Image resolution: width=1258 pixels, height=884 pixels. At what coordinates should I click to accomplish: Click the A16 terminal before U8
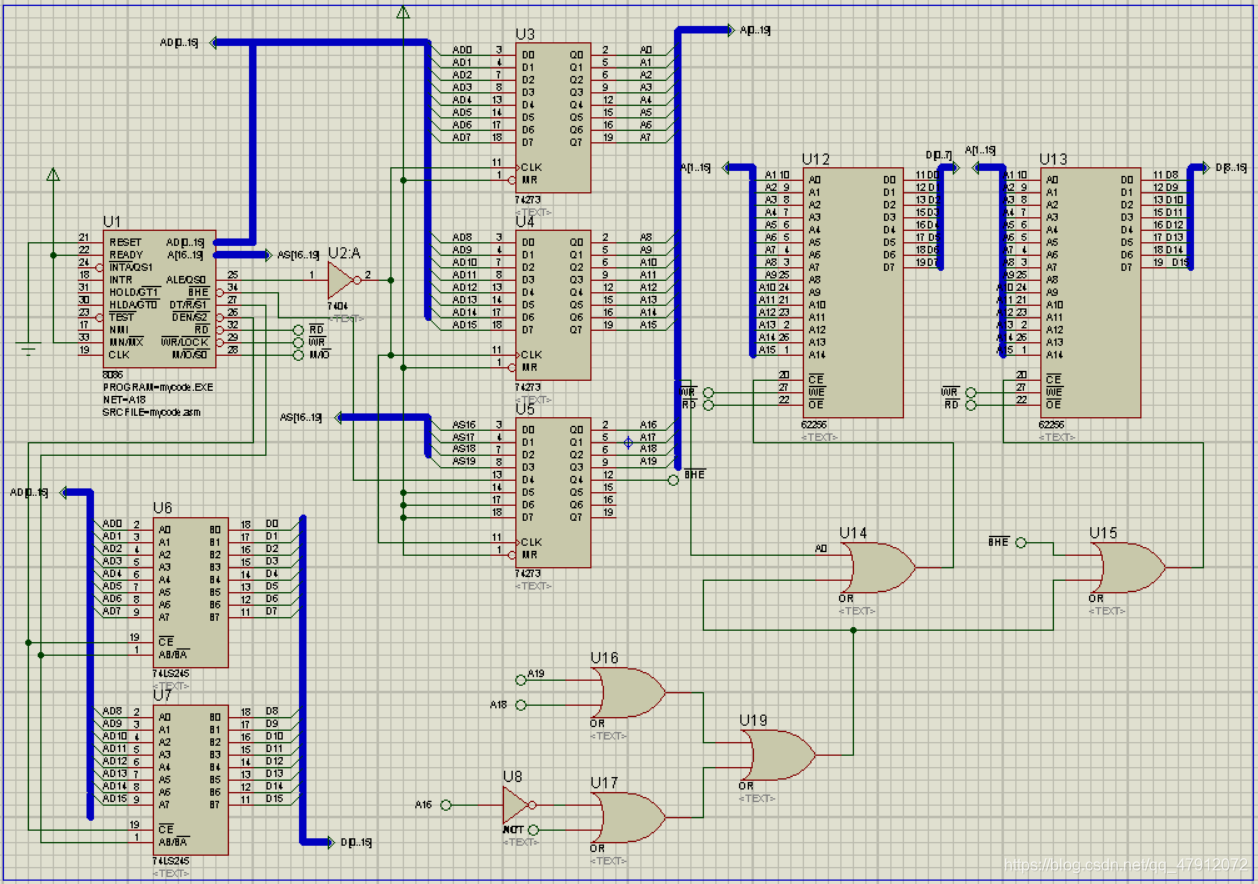(x=446, y=804)
